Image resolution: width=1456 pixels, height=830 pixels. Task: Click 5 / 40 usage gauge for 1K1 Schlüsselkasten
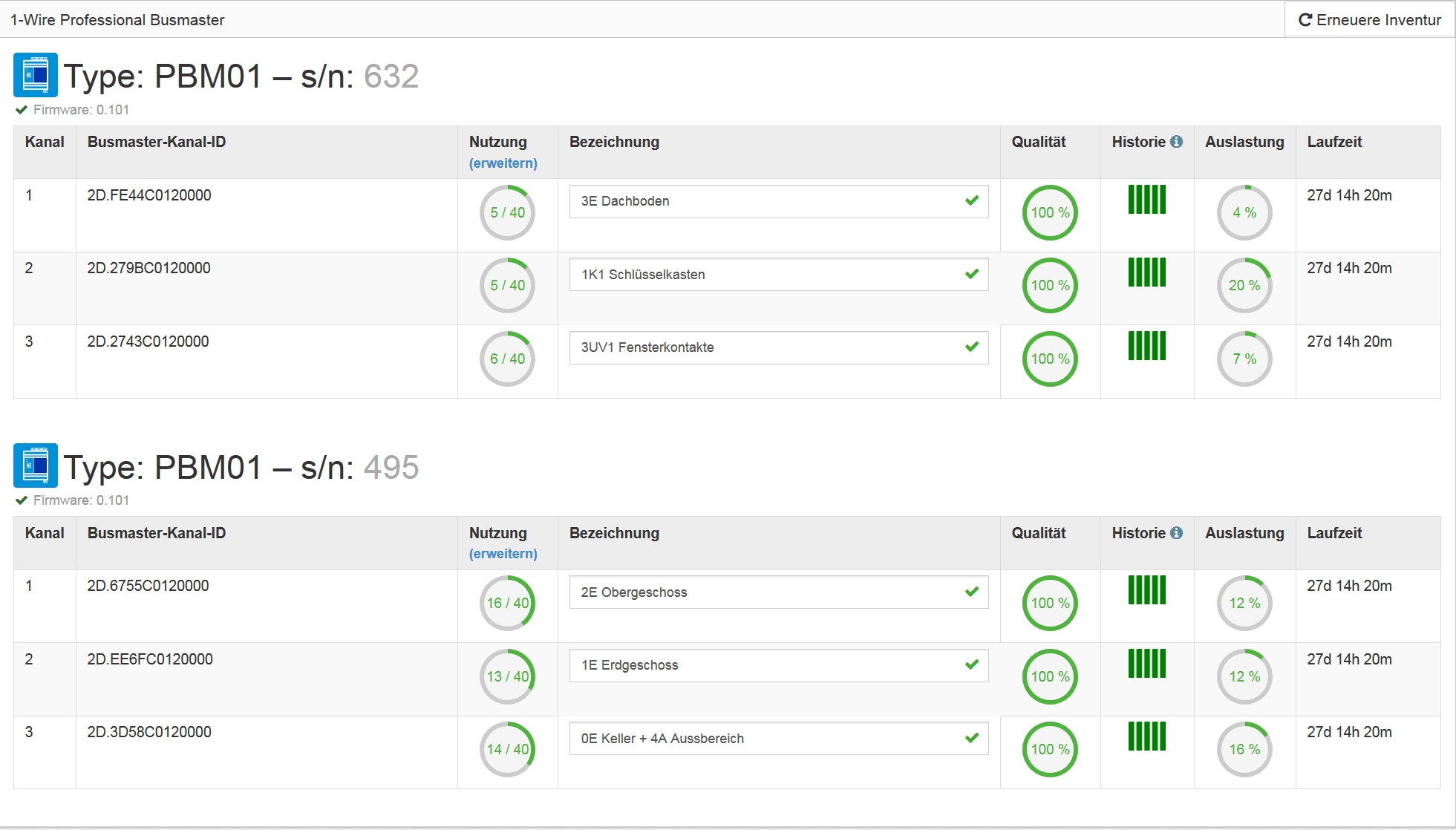click(x=508, y=285)
